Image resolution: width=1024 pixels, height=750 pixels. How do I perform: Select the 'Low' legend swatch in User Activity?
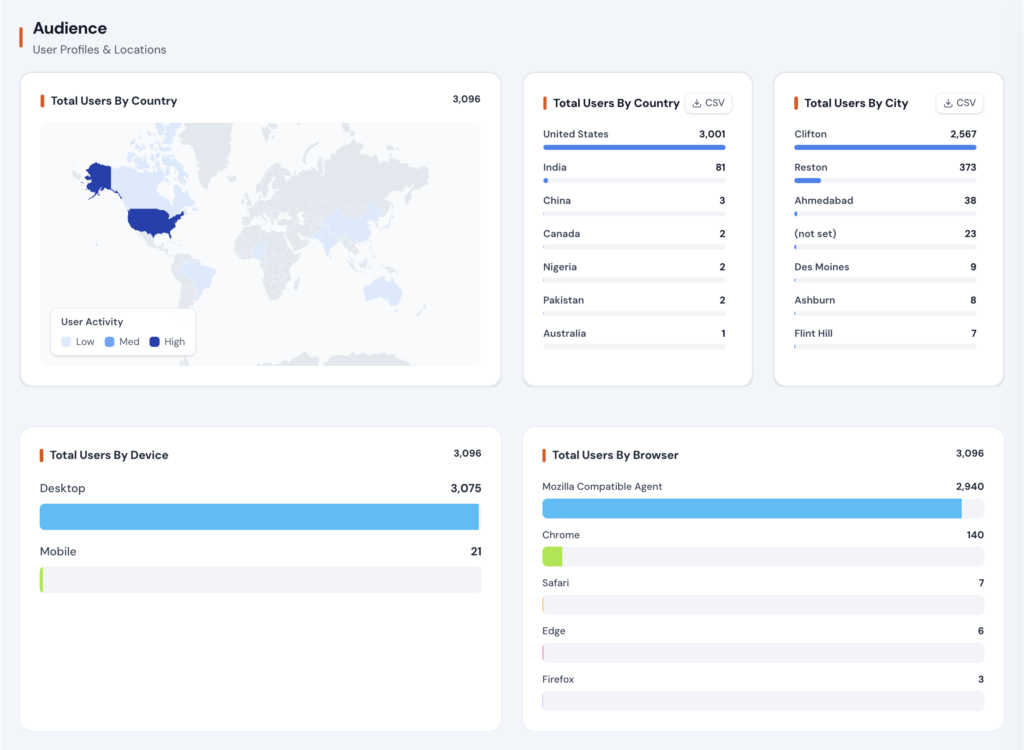pos(67,341)
